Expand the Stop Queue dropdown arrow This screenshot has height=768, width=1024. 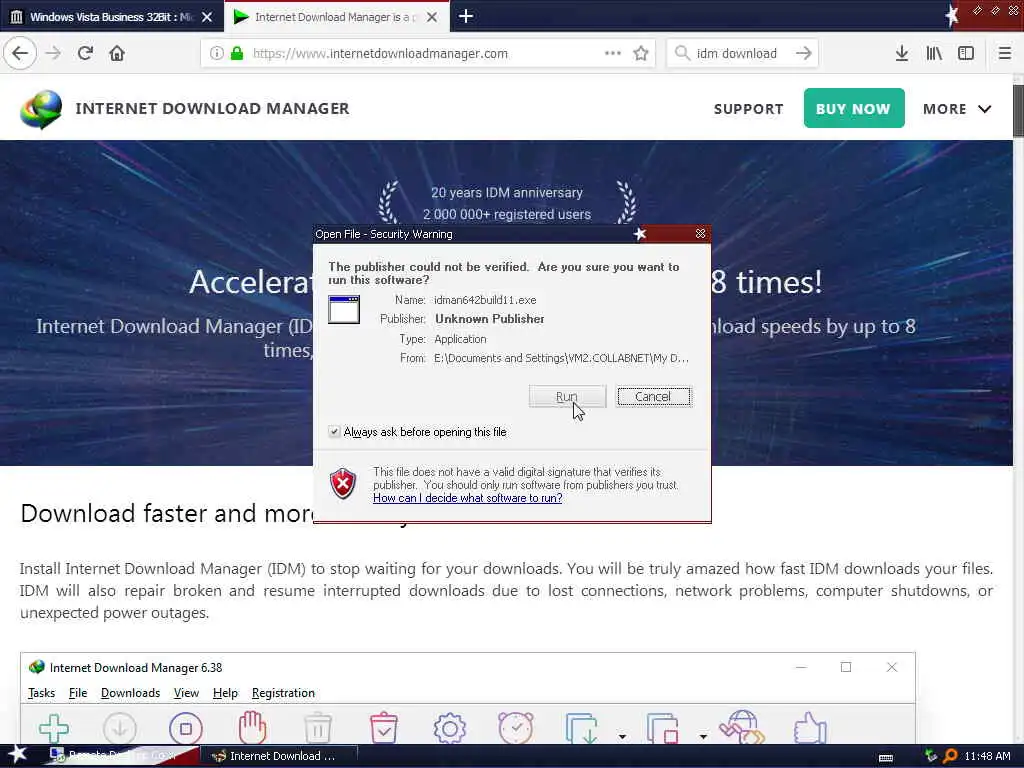pos(703,737)
